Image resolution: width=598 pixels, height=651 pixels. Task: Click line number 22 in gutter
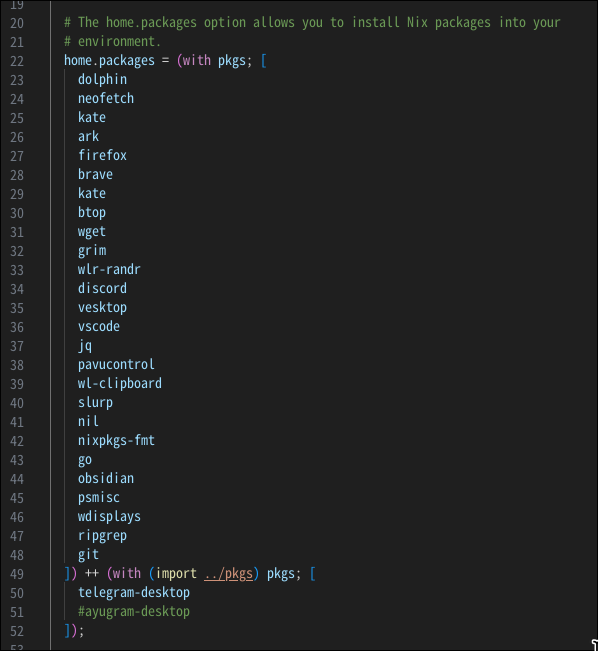point(17,61)
